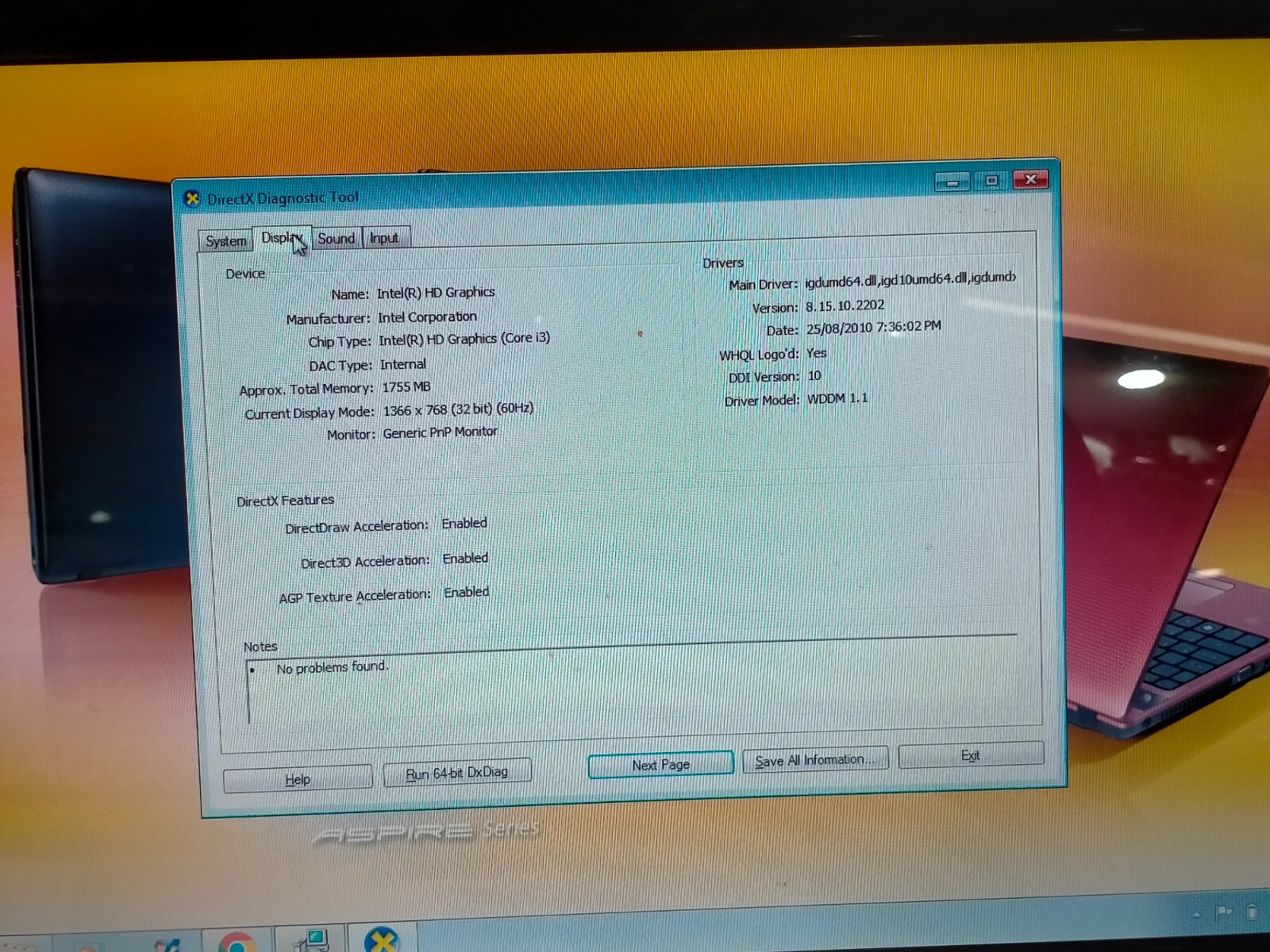Exit the DirectX Diagnostic Tool
The image size is (1270, 952).
(x=970, y=755)
